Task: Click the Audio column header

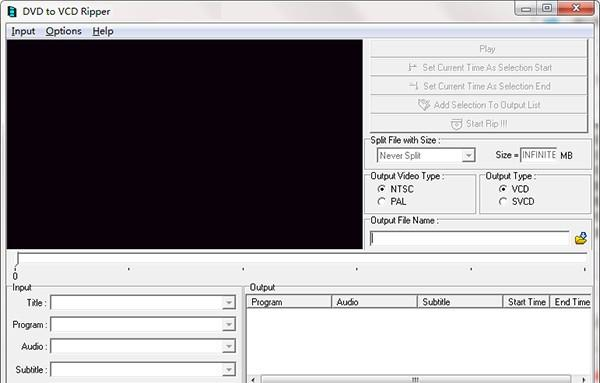Action: tap(374, 302)
